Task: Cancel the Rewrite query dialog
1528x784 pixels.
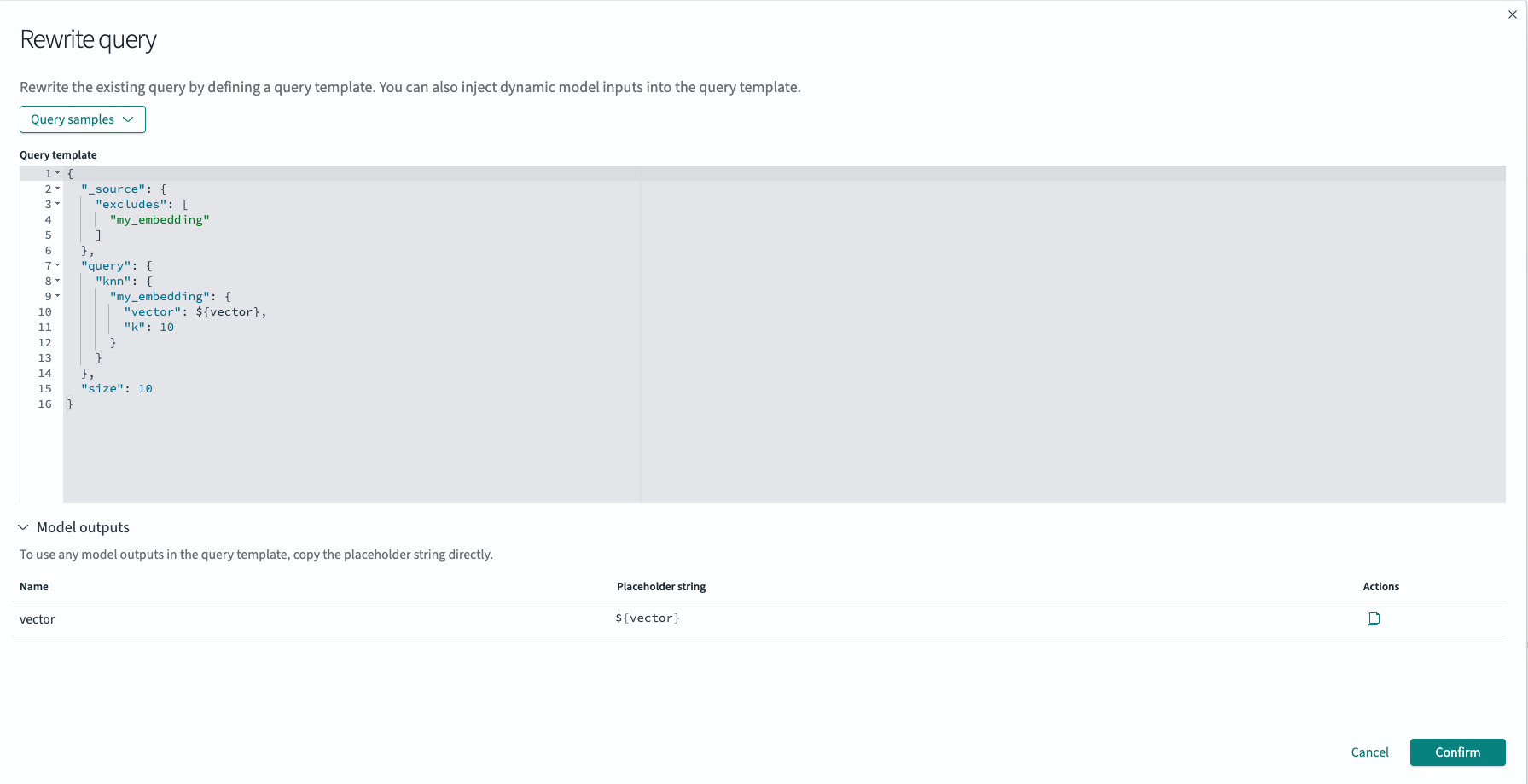Action: coord(1369,752)
